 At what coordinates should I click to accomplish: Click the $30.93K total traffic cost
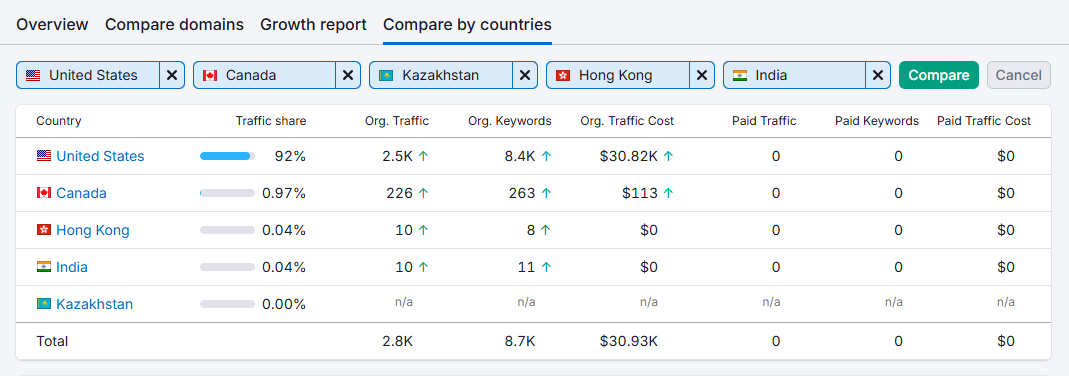629,341
